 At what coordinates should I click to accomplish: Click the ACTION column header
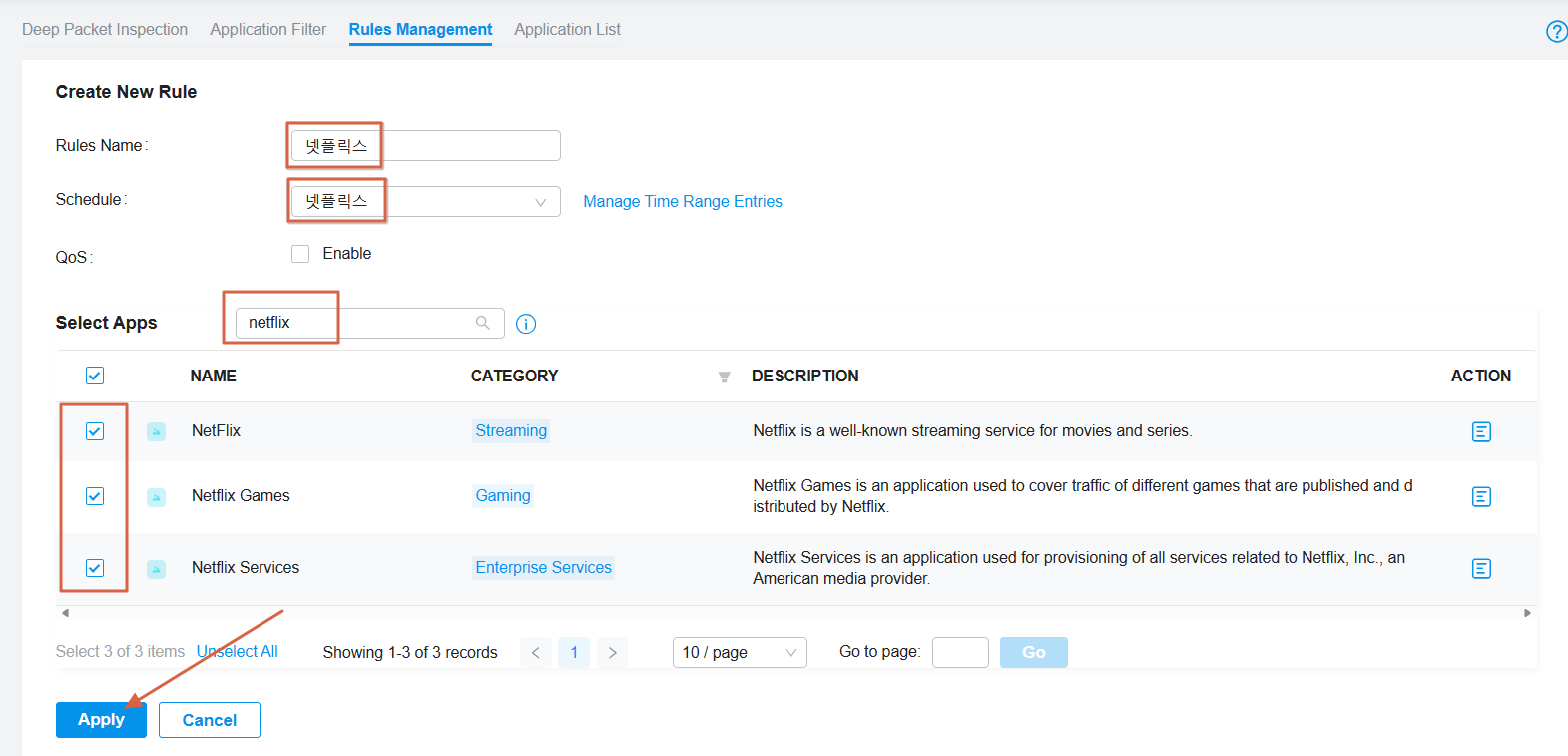pos(1481,377)
